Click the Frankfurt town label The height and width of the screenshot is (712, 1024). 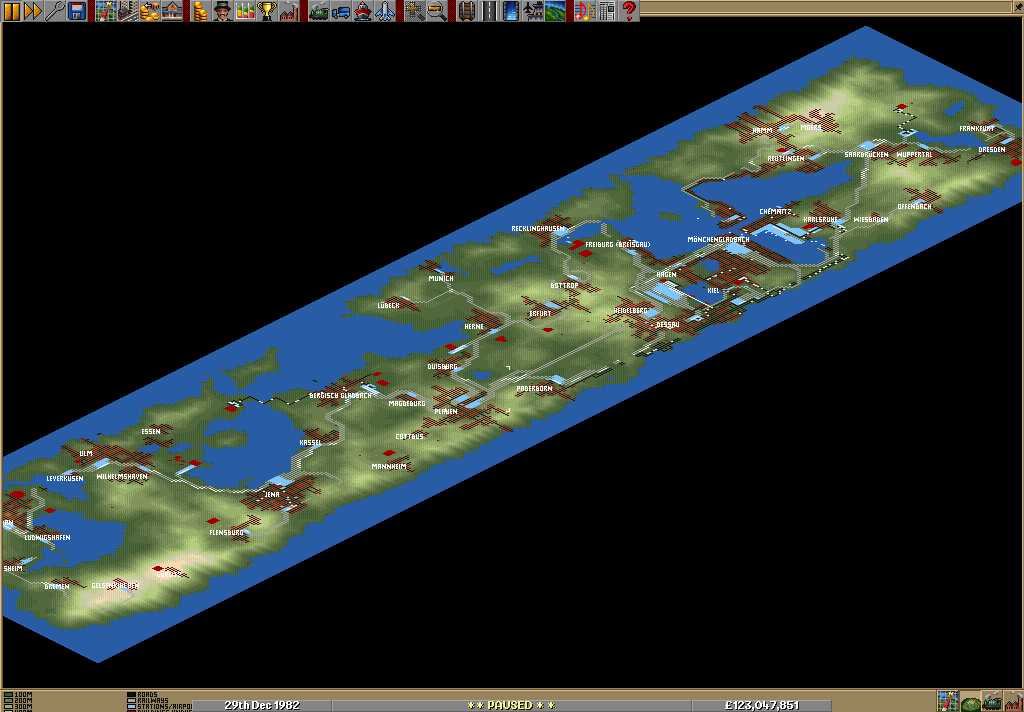click(x=976, y=129)
